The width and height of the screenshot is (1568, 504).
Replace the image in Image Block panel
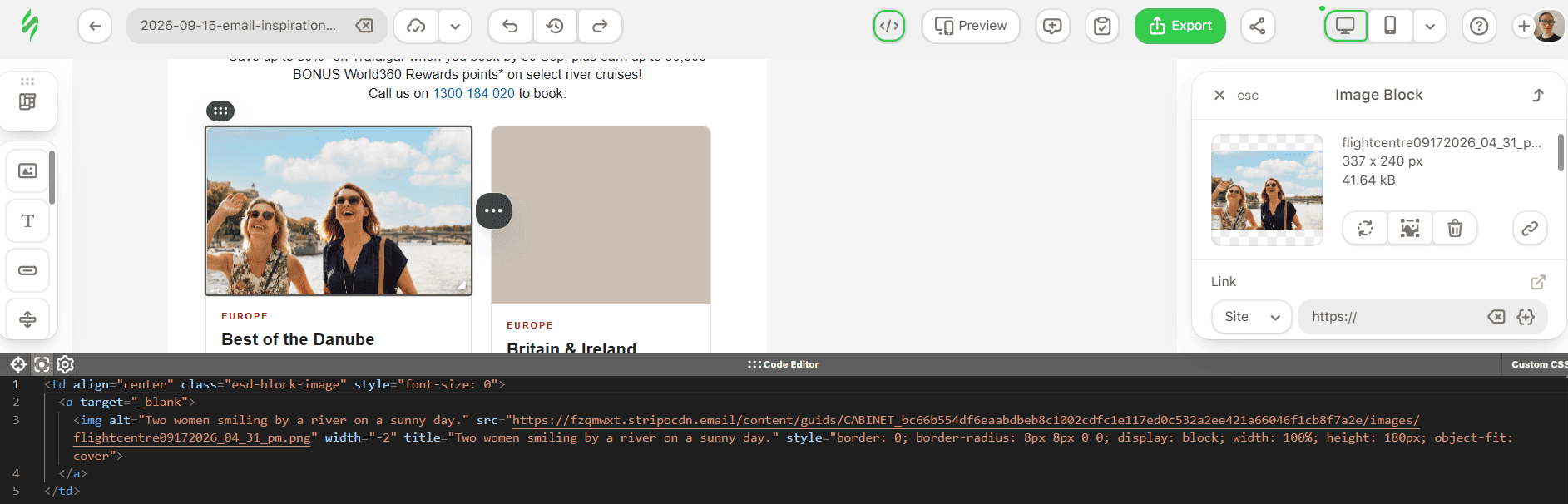click(1365, 229)
